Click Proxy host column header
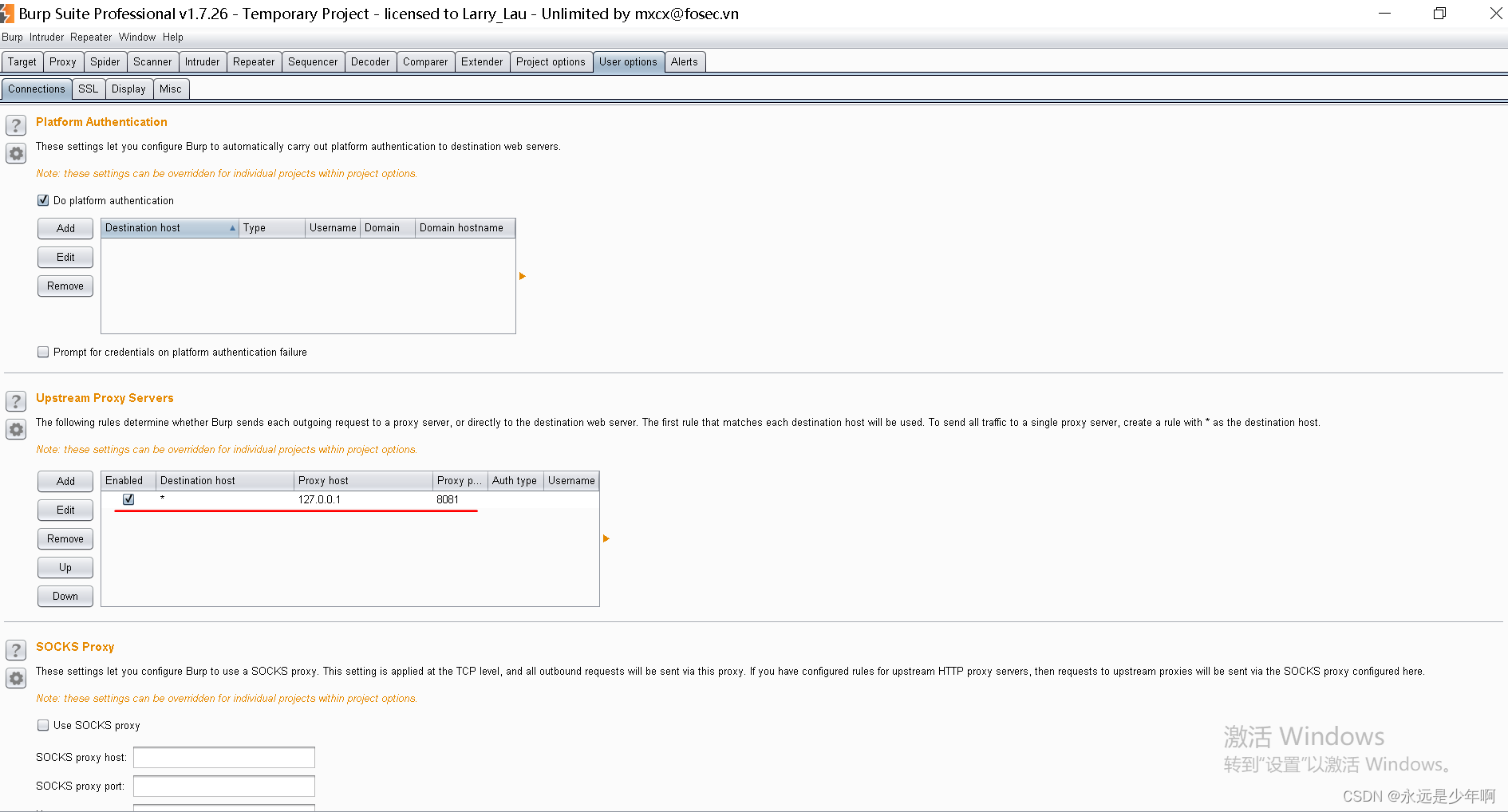Image resolution: width=1508 pixels, height=812 pixels. pos(363,481)
